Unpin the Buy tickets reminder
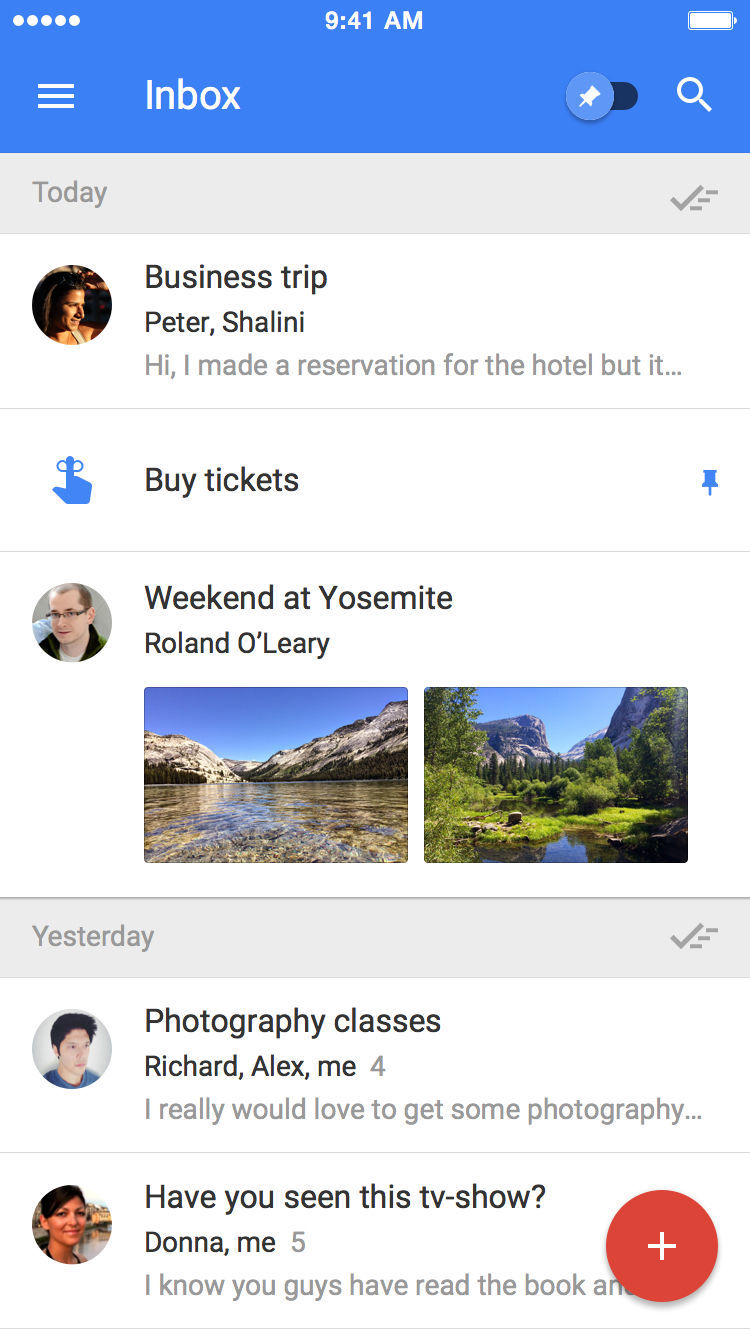 [709, 483]
